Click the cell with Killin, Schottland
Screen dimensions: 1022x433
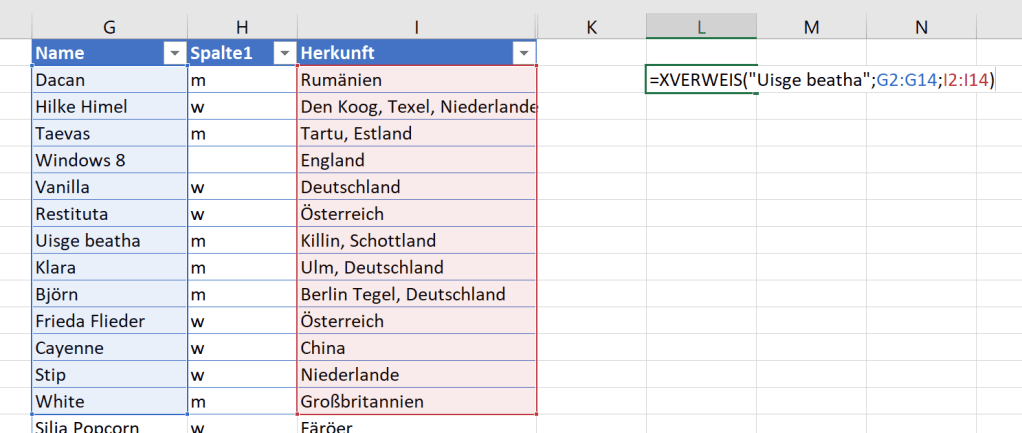pos(416,241)
